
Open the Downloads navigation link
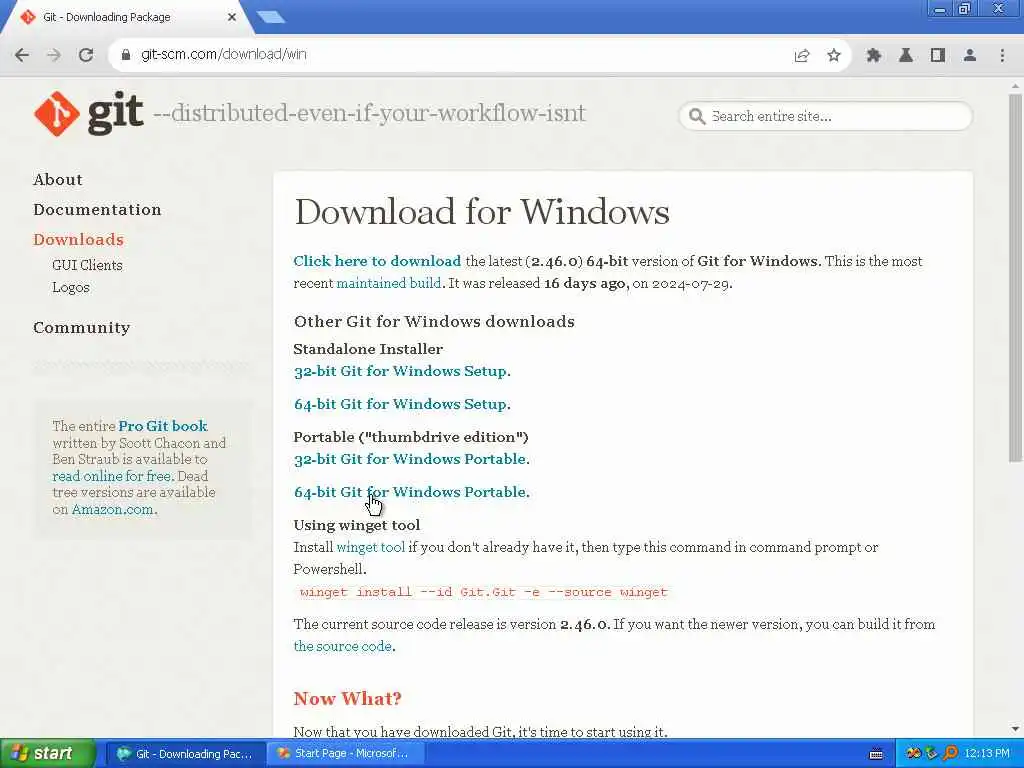click(x=78, y=240)
